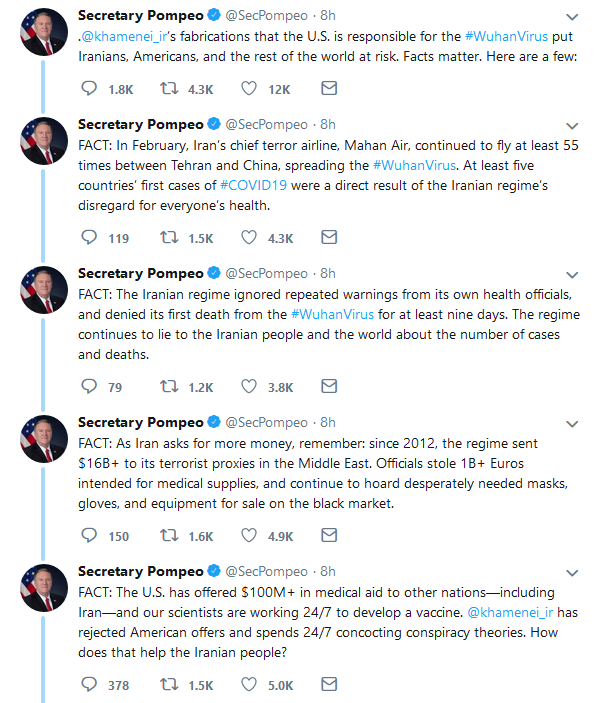Send the medical aid tweet by message
The width and height of the screenshot is (607, 703).
(328, 685)
